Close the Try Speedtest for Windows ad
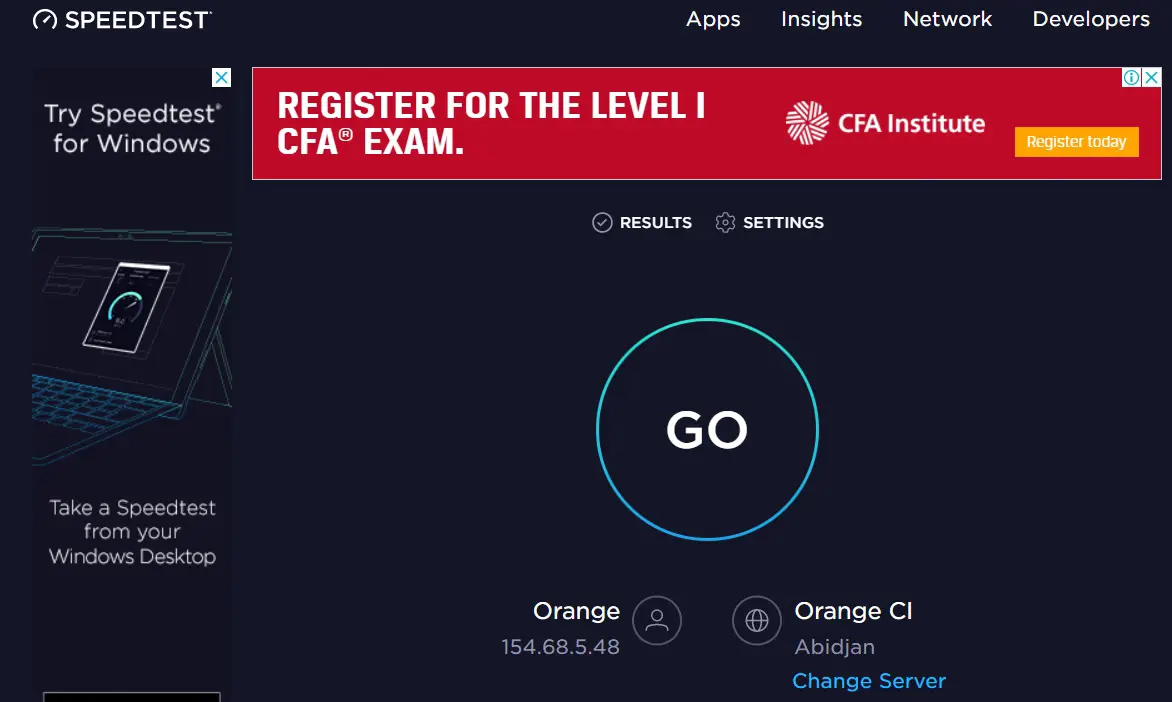1172x702 pixels. point(222,78)
